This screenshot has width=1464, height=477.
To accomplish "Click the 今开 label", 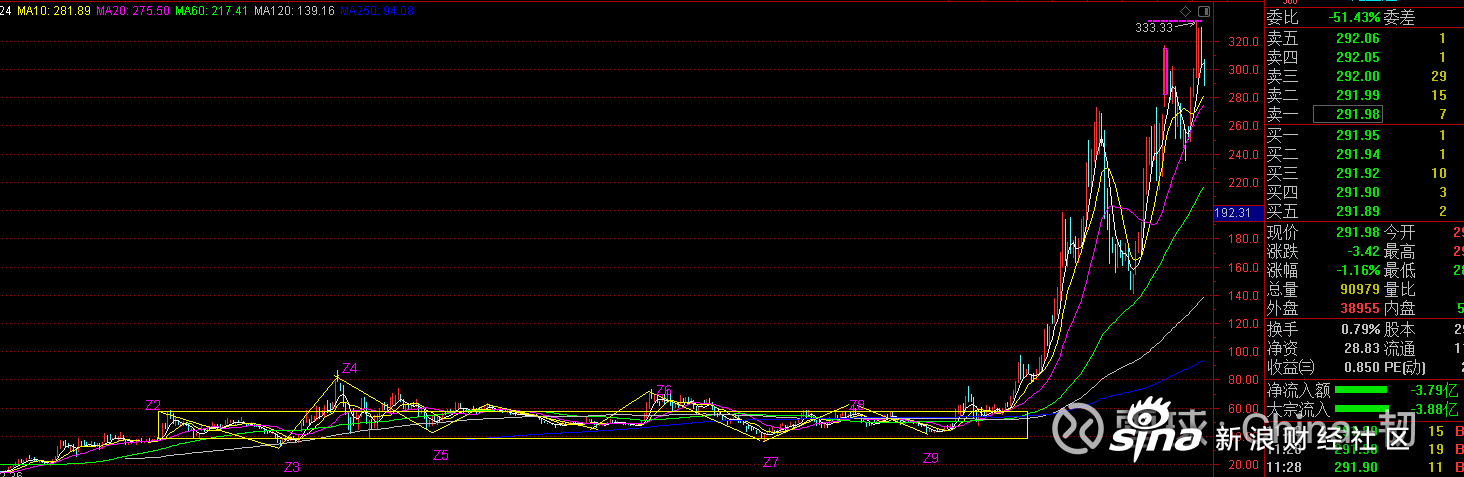I will coord(1399,232).
